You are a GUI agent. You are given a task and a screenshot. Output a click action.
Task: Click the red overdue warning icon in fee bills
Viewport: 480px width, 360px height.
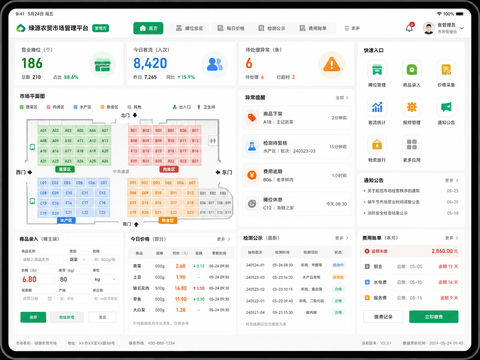point(367,251)
